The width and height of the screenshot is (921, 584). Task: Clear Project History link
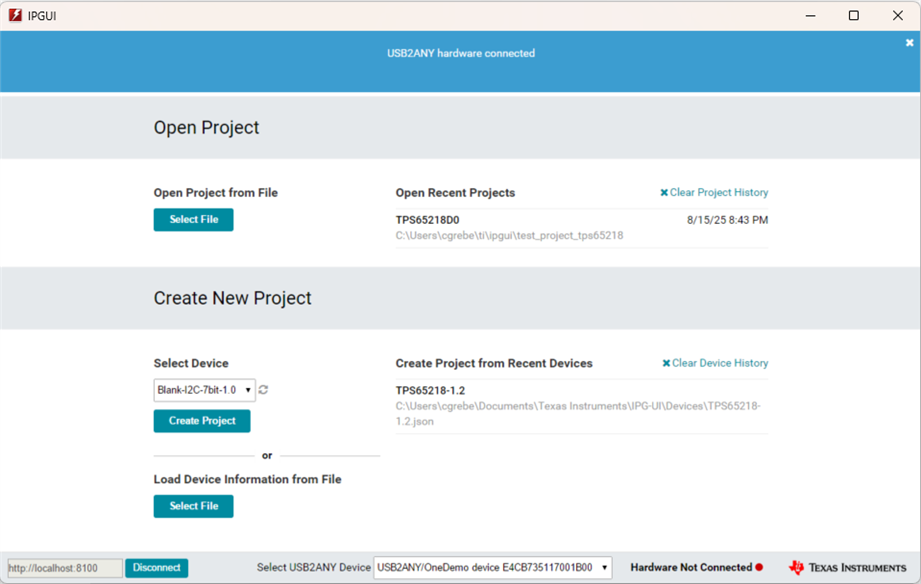pyautogui.click(x=714, y=193)
